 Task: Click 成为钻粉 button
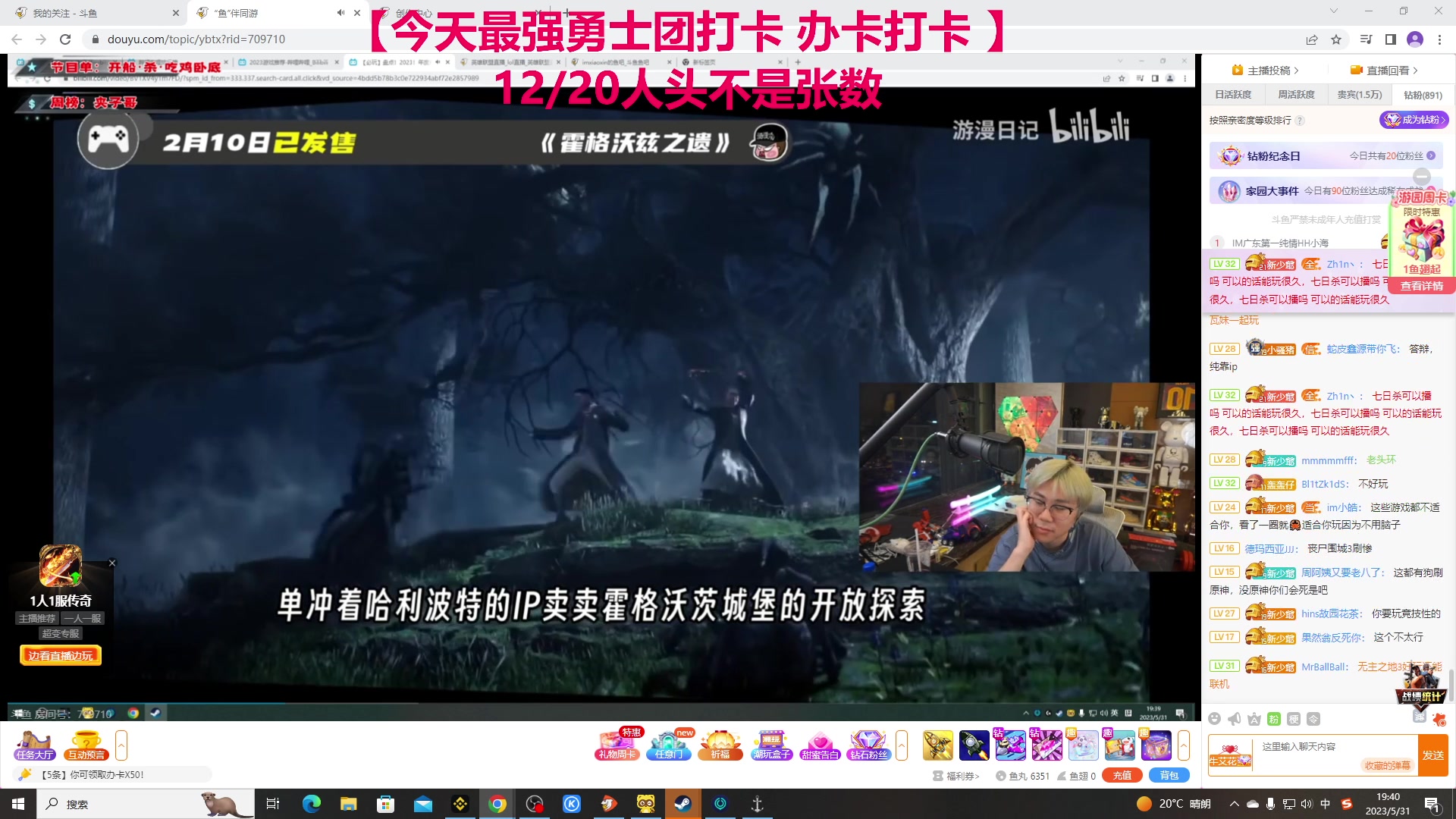click(1414, 120)
